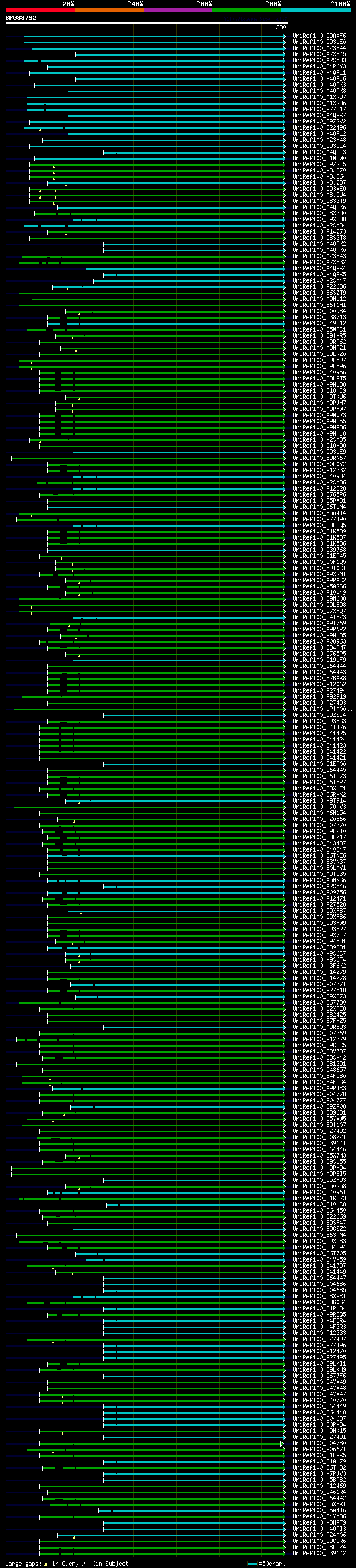This screenshot has height=1568, width=356.
Task: Open hit UniRef100_C4P6Y3
Action: tap(319, 66)
